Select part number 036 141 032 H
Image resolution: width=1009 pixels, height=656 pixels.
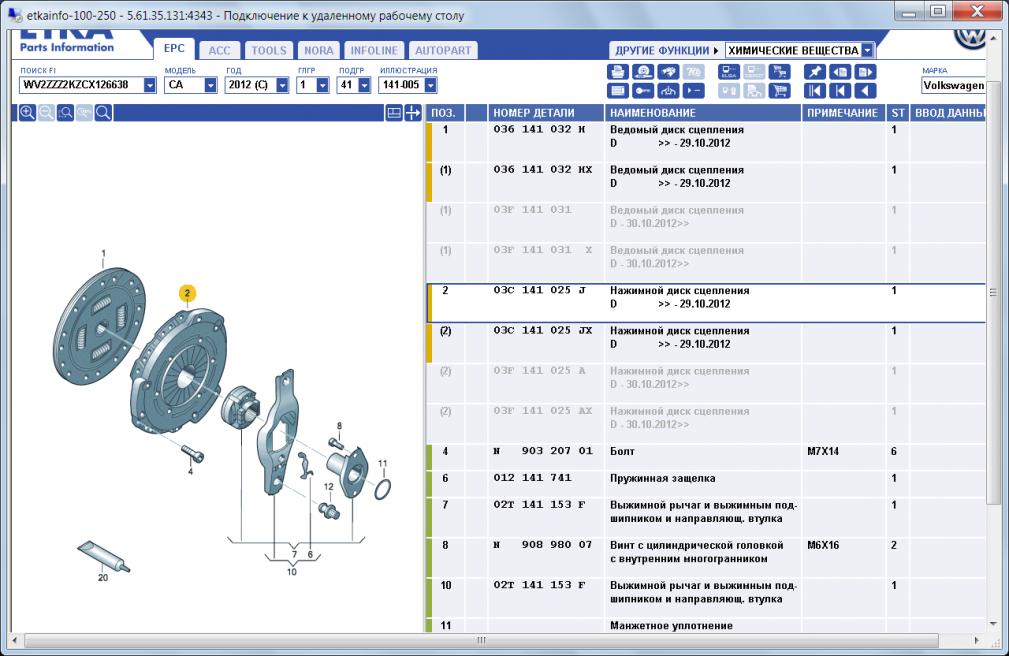539,129
